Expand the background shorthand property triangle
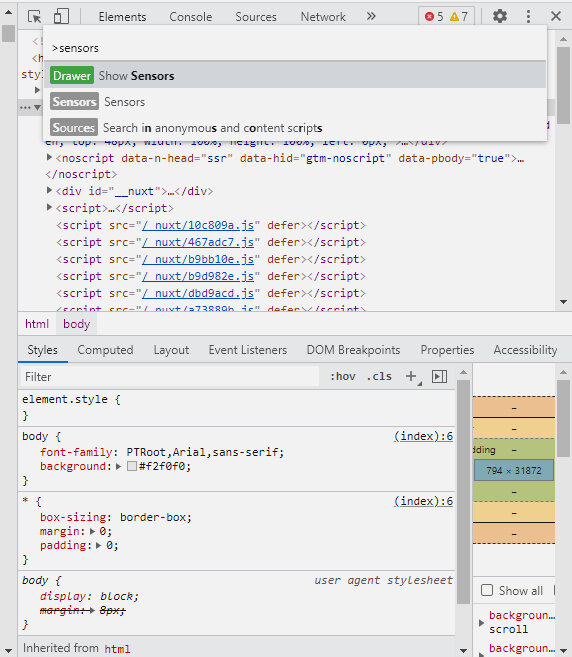572x657 pixels. tap(119, 466)
